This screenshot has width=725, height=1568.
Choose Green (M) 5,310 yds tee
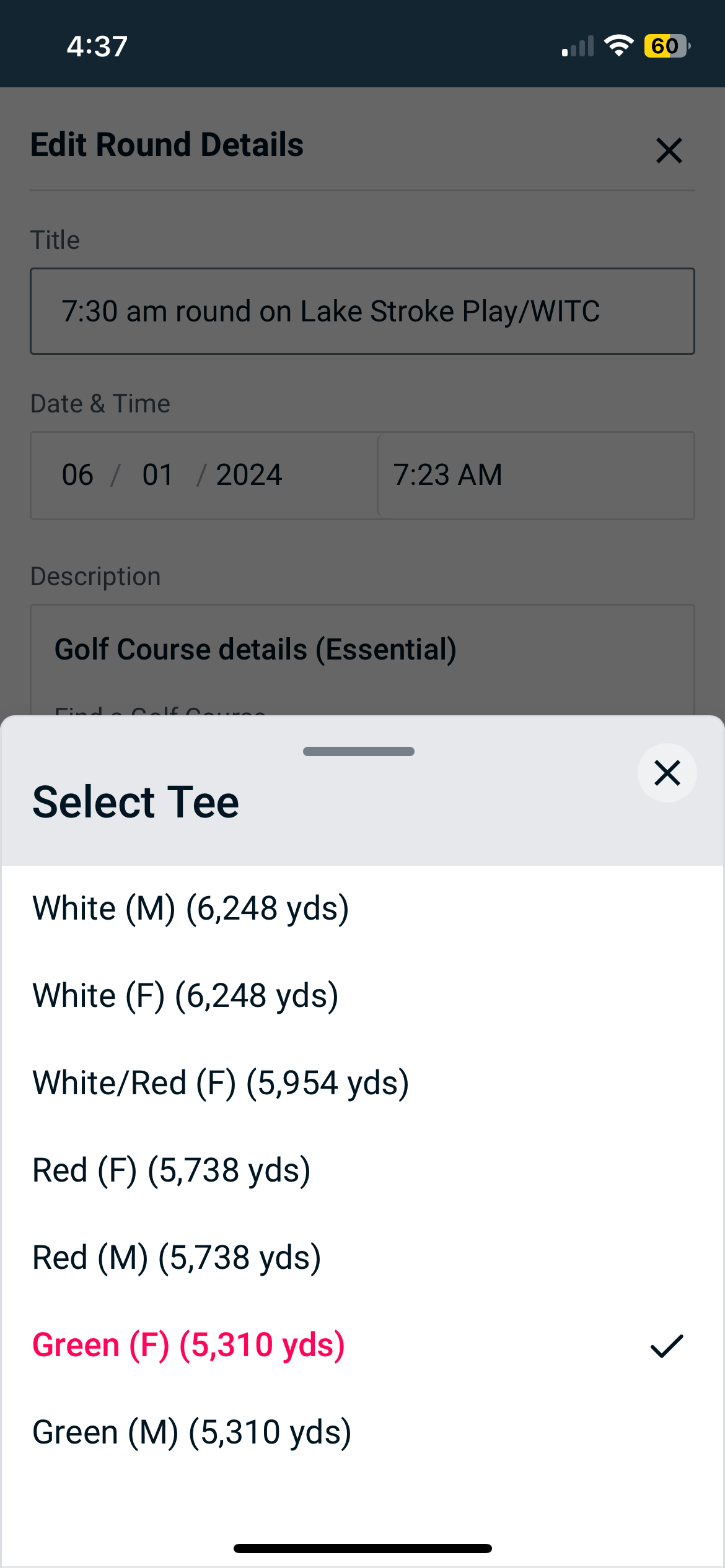pos(192,1432)
